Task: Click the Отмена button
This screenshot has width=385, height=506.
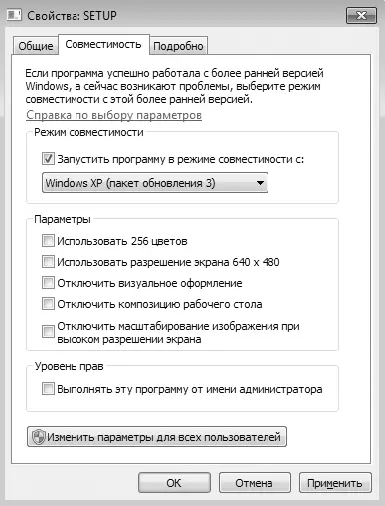Action: point(254,483)
